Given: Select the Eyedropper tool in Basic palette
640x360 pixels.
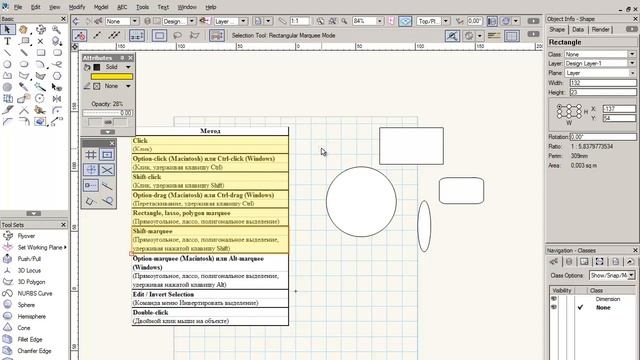Looking at the screenshot, I should [x=24, y=87].
